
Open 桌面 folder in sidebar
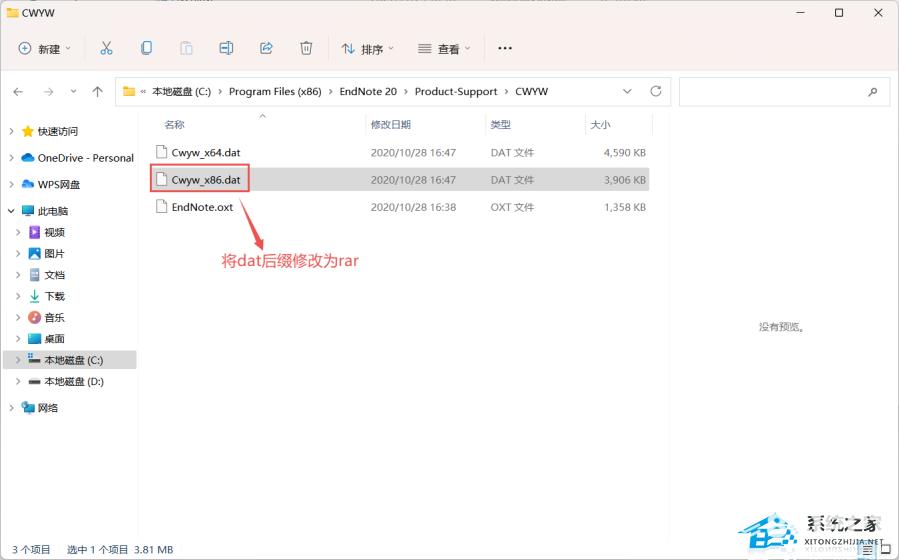54,338
